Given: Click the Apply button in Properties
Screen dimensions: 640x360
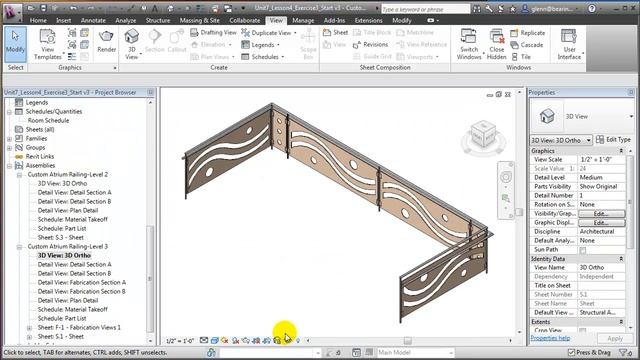Looking at the screenshot, I should pyautogui.click(x=615, y=338).
